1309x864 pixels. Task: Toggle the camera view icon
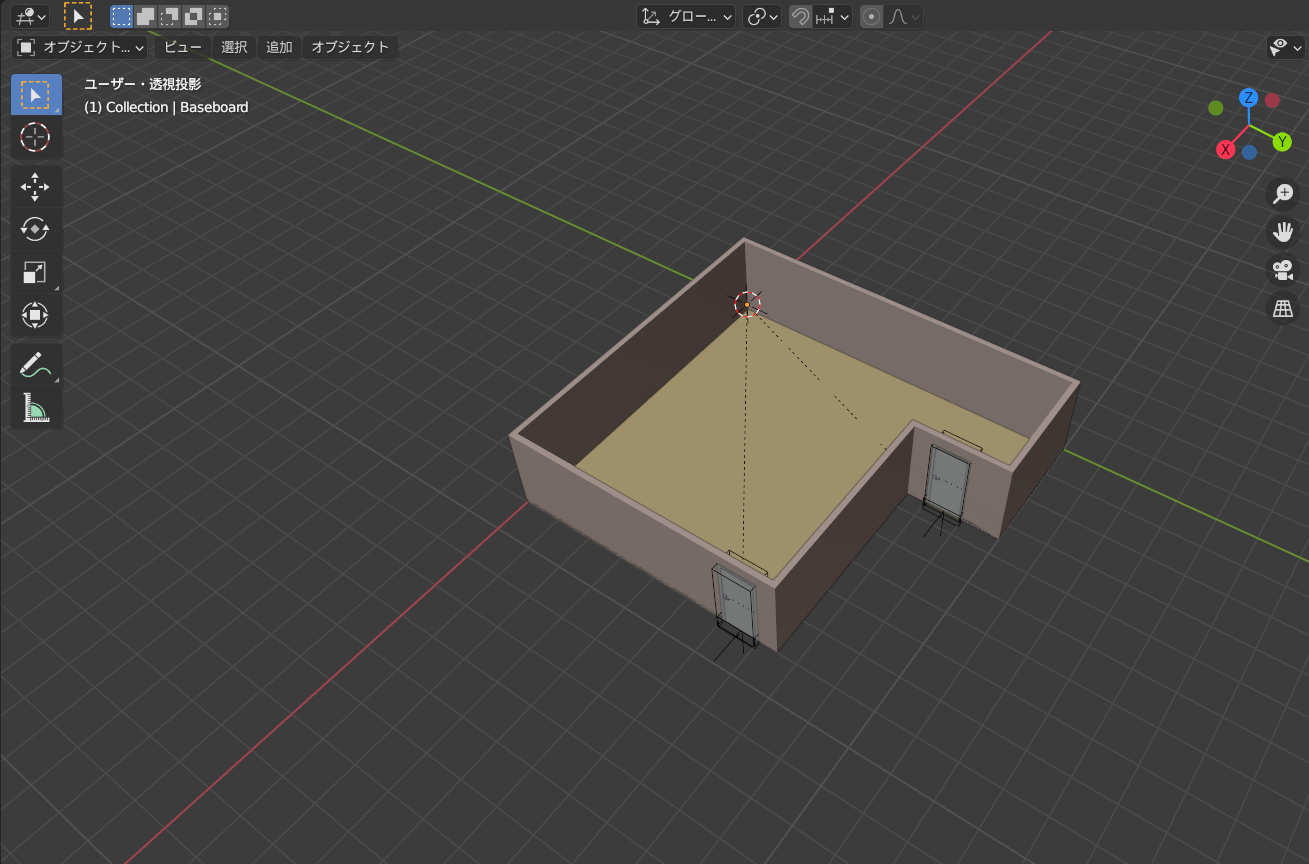pyautogui.click(x=1282, y=270)
